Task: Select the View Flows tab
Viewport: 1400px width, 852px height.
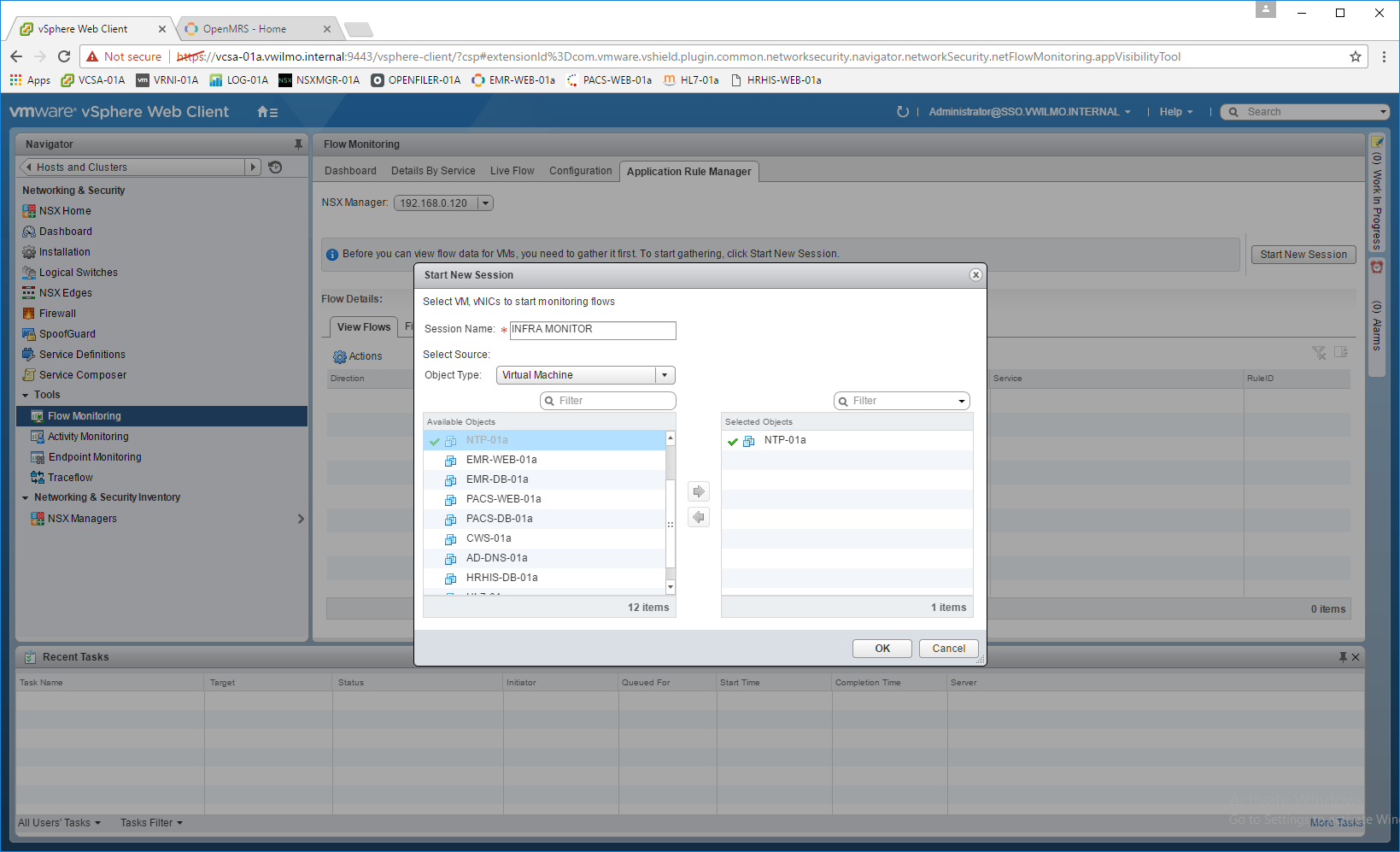Action: [364, 327]
